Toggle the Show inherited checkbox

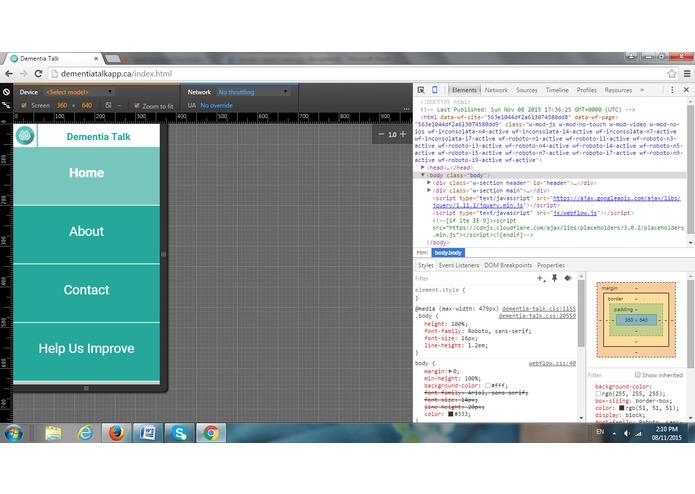coord(637,374)
